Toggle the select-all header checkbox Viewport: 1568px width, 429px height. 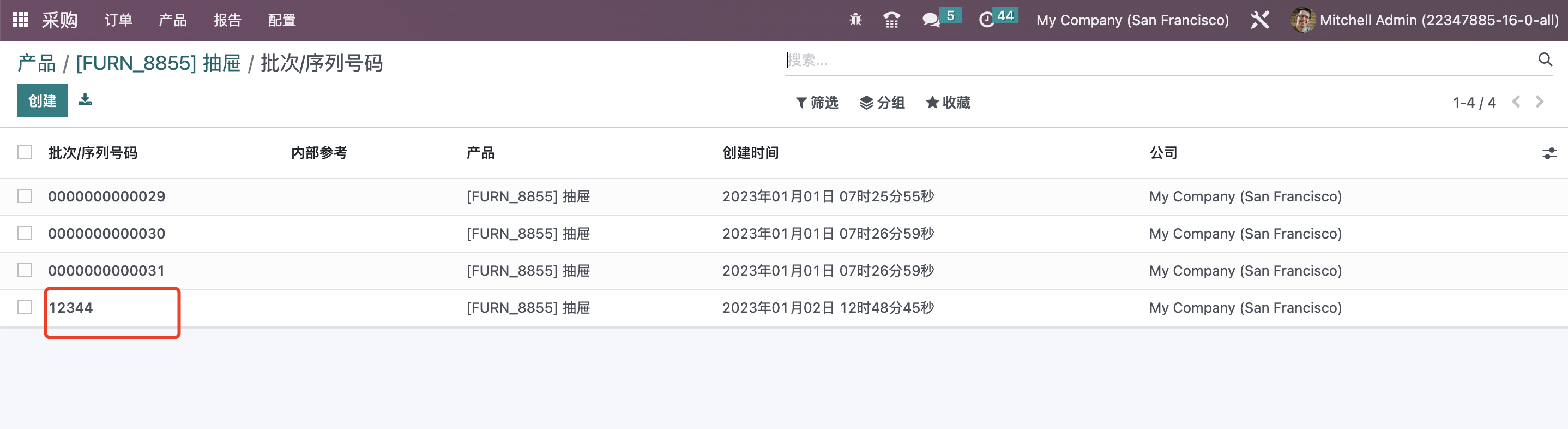pyautogui.click(x=25, y=152)
